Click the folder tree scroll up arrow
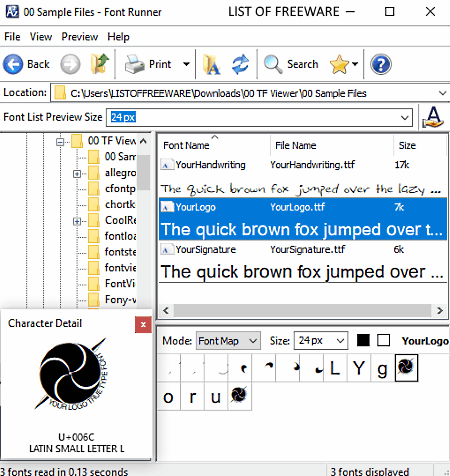450x476 pixels. pyautogui.click(x=143, y=141)
